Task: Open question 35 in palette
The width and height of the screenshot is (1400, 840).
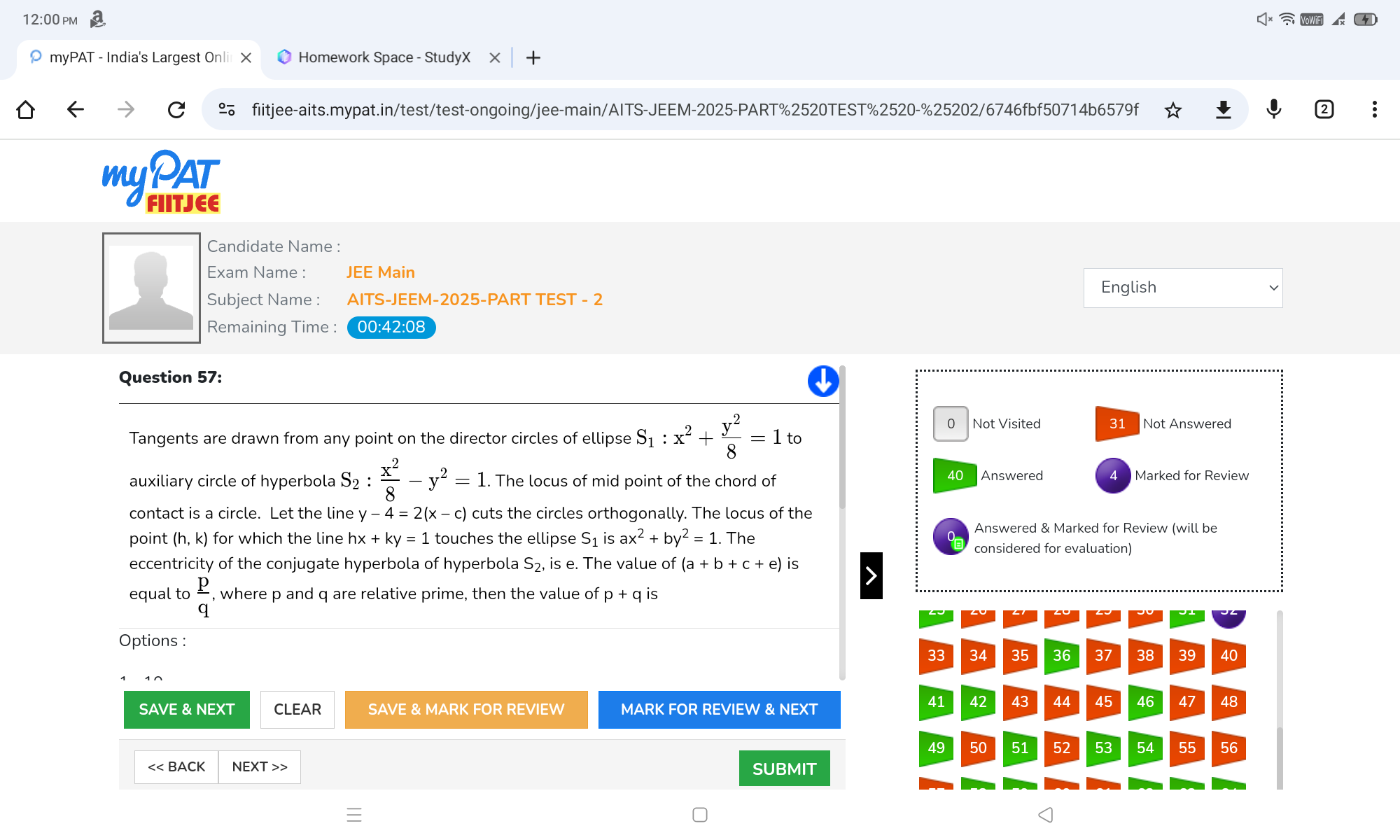Action: click(1020, 656)
